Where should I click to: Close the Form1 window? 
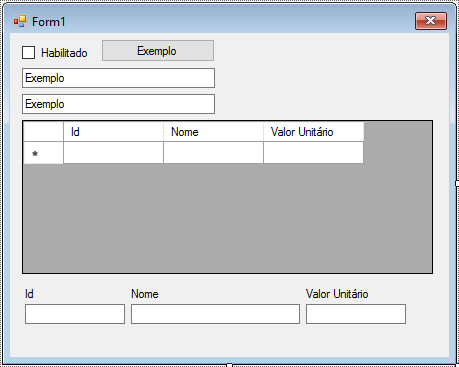[431, 21]
